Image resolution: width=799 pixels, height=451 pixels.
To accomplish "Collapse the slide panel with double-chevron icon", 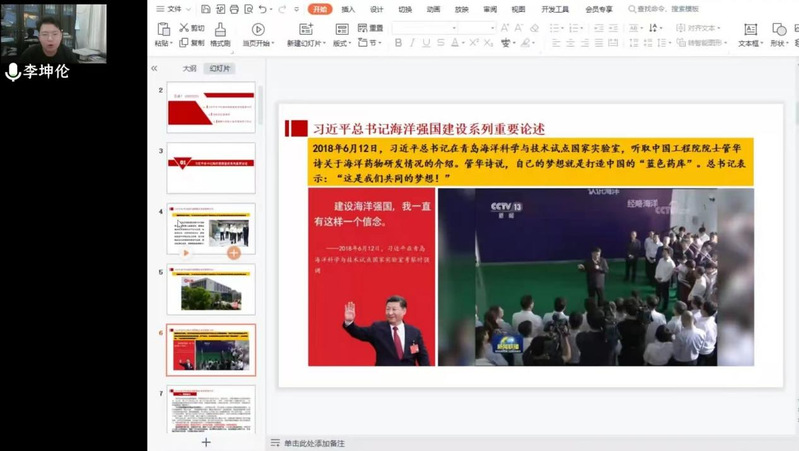I will (154, 69).
